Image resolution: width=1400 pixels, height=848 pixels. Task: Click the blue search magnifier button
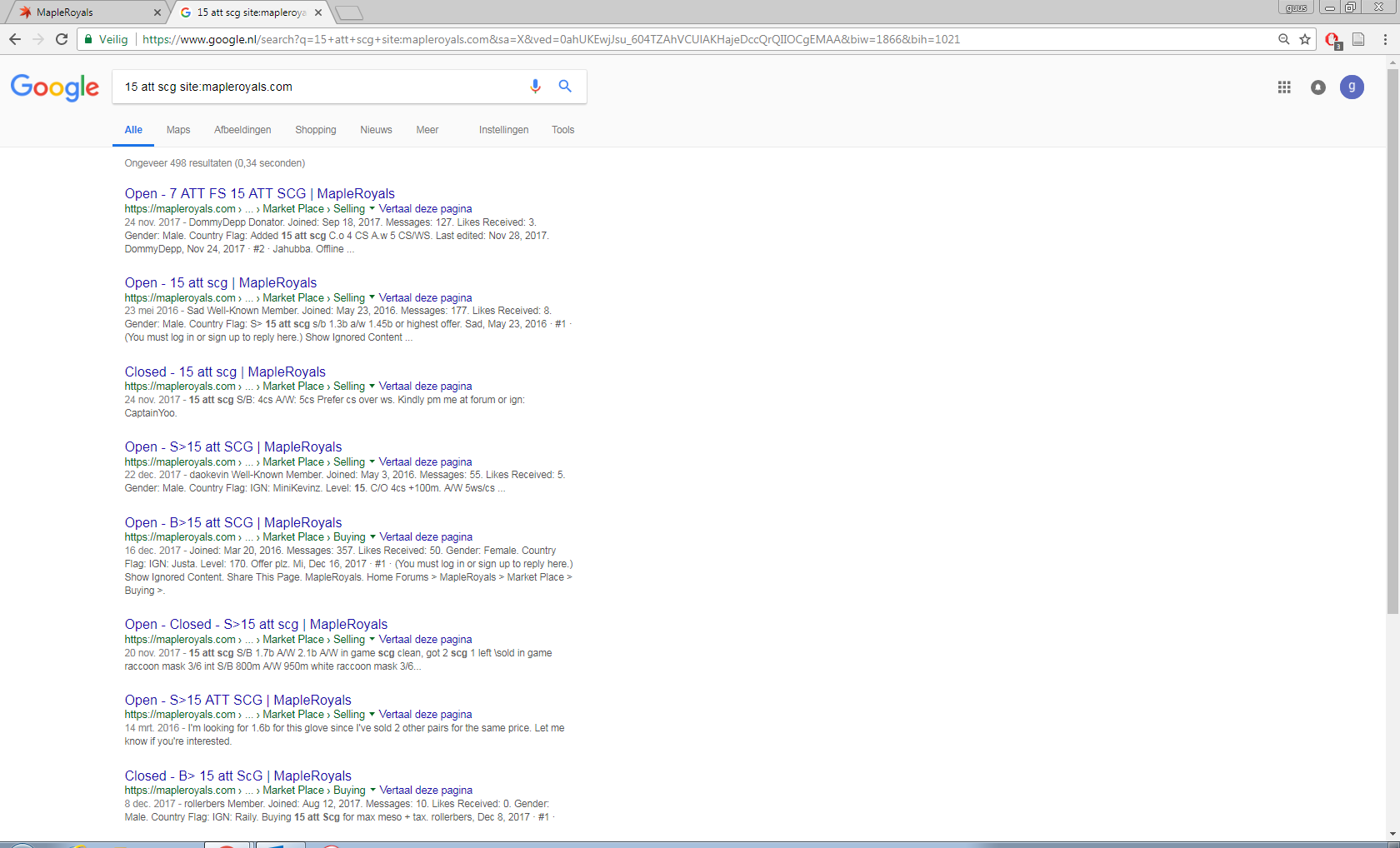pyautogui.click(x=565, y=87)
